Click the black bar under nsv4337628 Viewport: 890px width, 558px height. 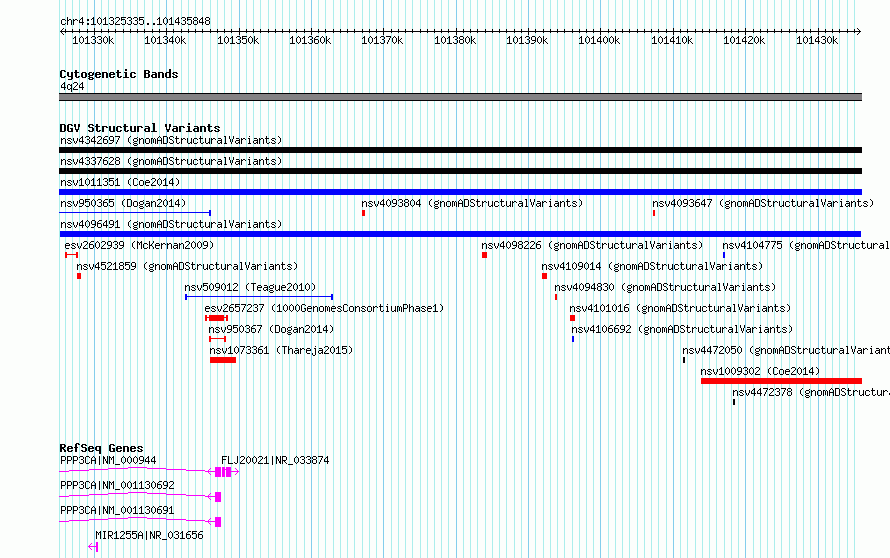pyautogui.click(x=460, y=171)
